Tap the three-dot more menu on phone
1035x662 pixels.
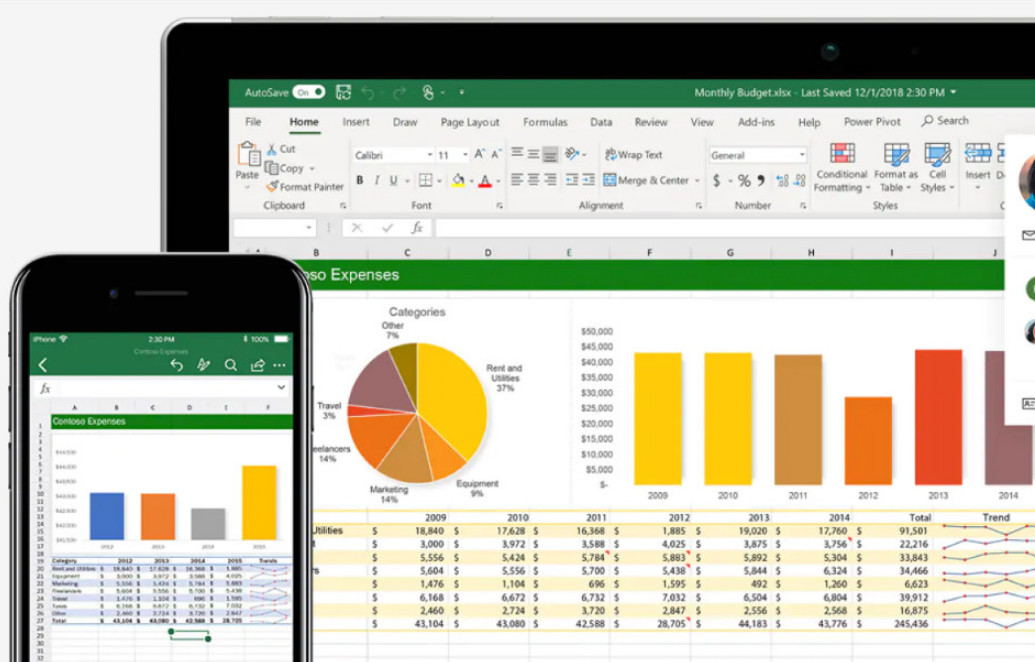pyautogui.click(x=280, y=365)
